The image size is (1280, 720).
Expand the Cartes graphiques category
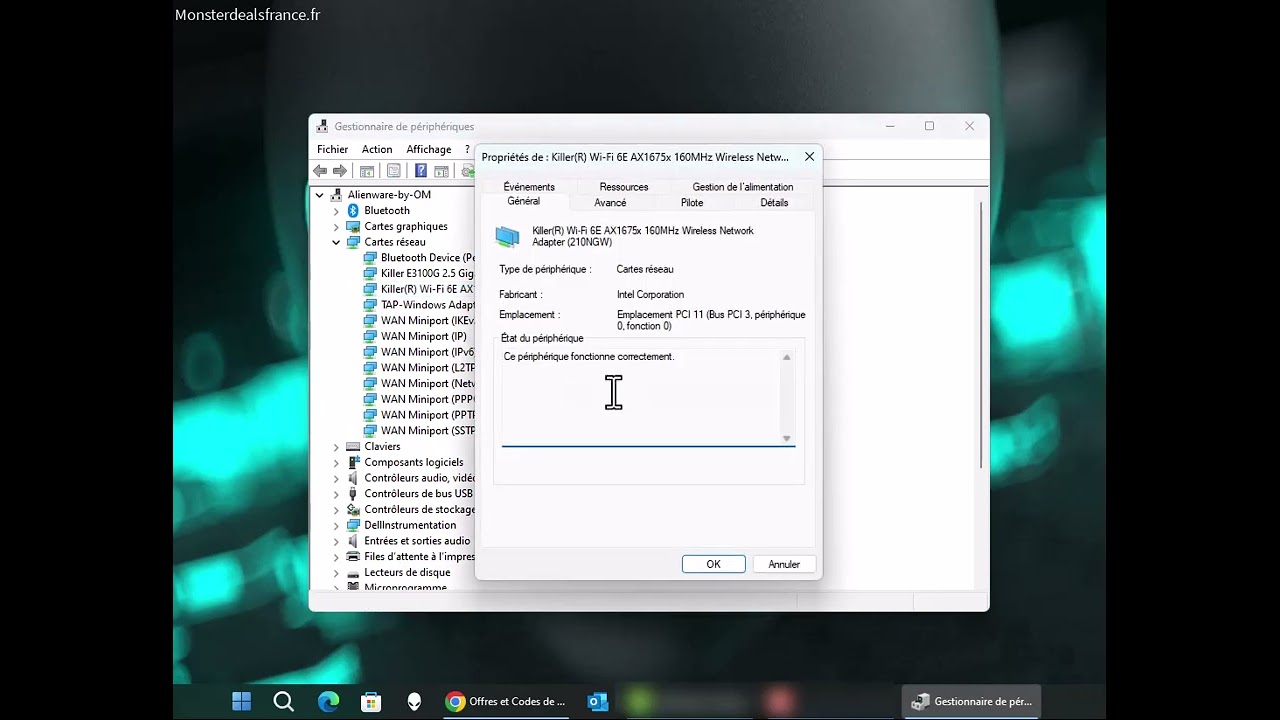click(x=336, y=227)
